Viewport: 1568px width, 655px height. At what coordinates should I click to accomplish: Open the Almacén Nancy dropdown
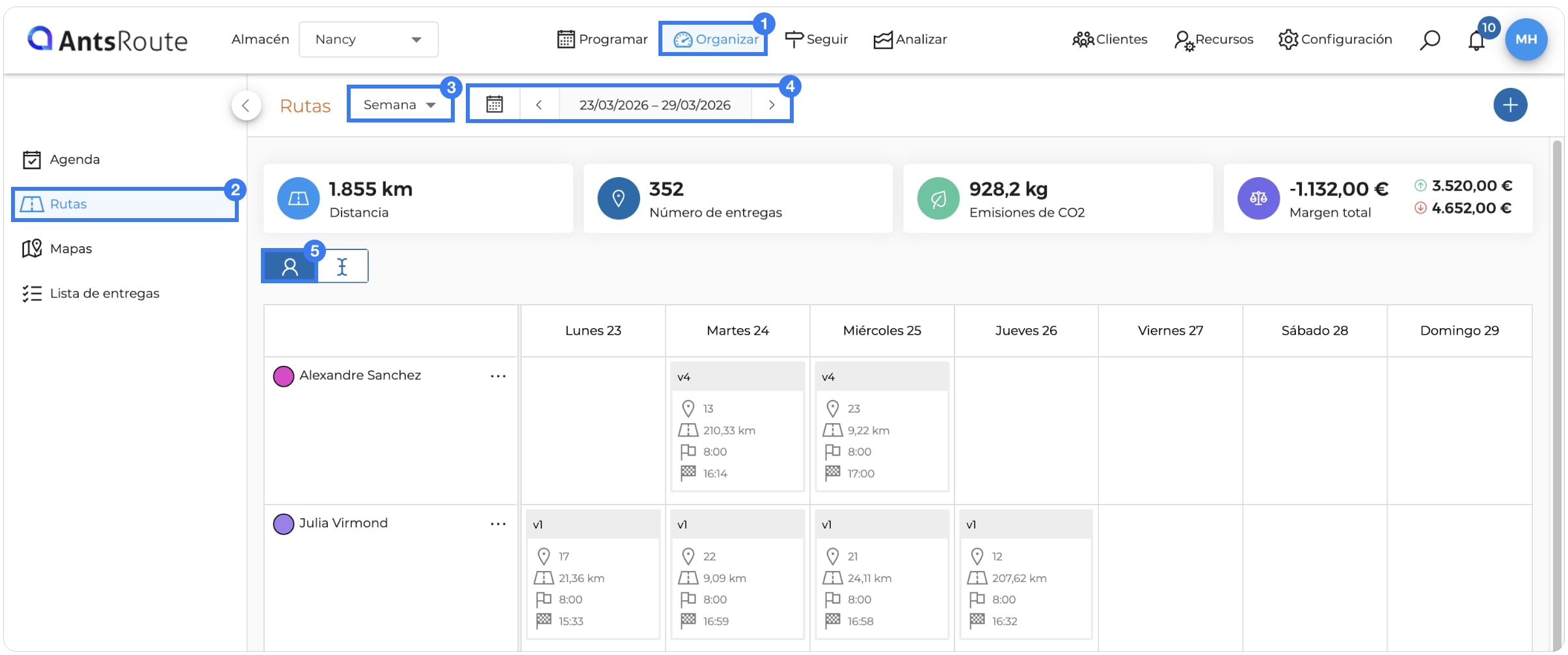368,40
